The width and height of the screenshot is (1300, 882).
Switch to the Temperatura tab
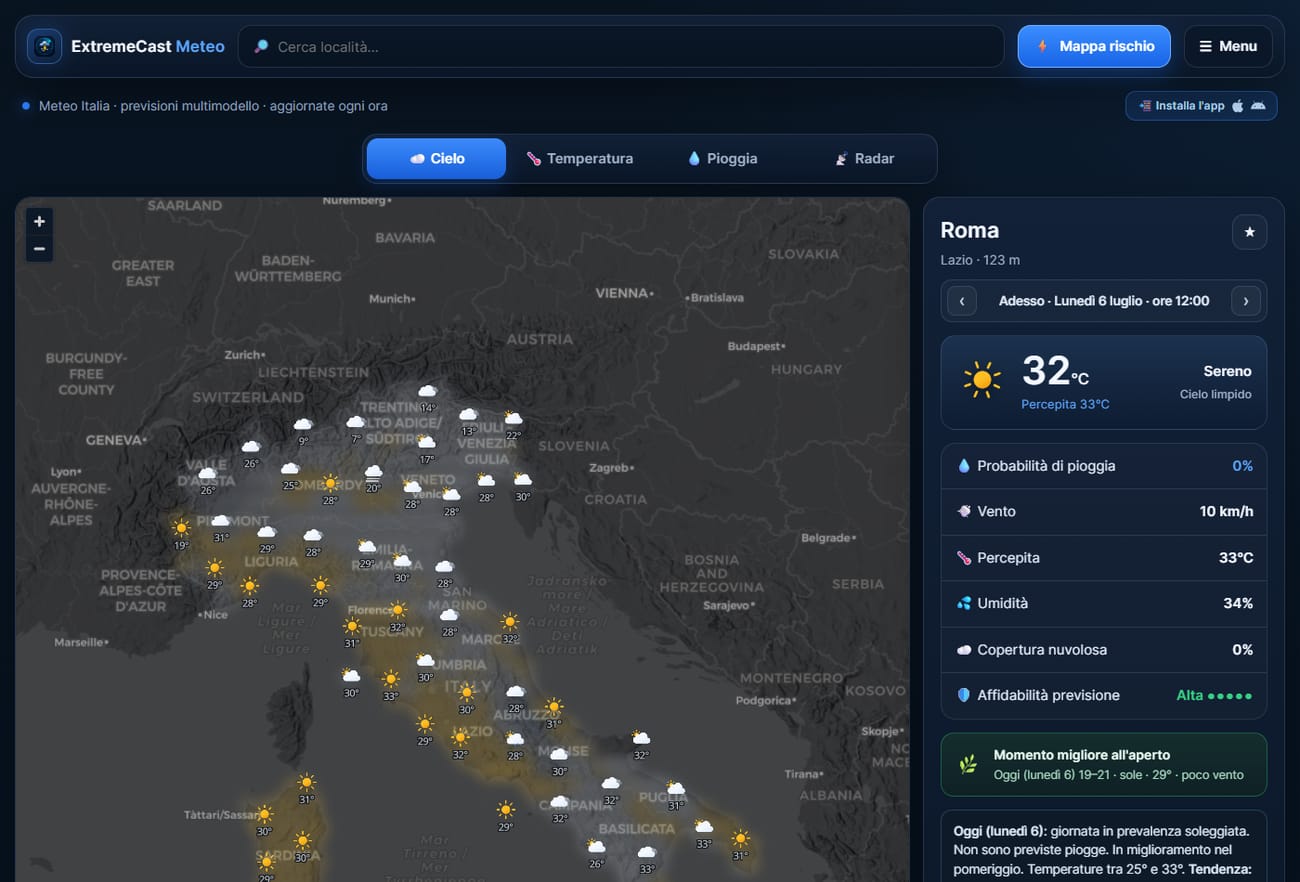[579, 158]
